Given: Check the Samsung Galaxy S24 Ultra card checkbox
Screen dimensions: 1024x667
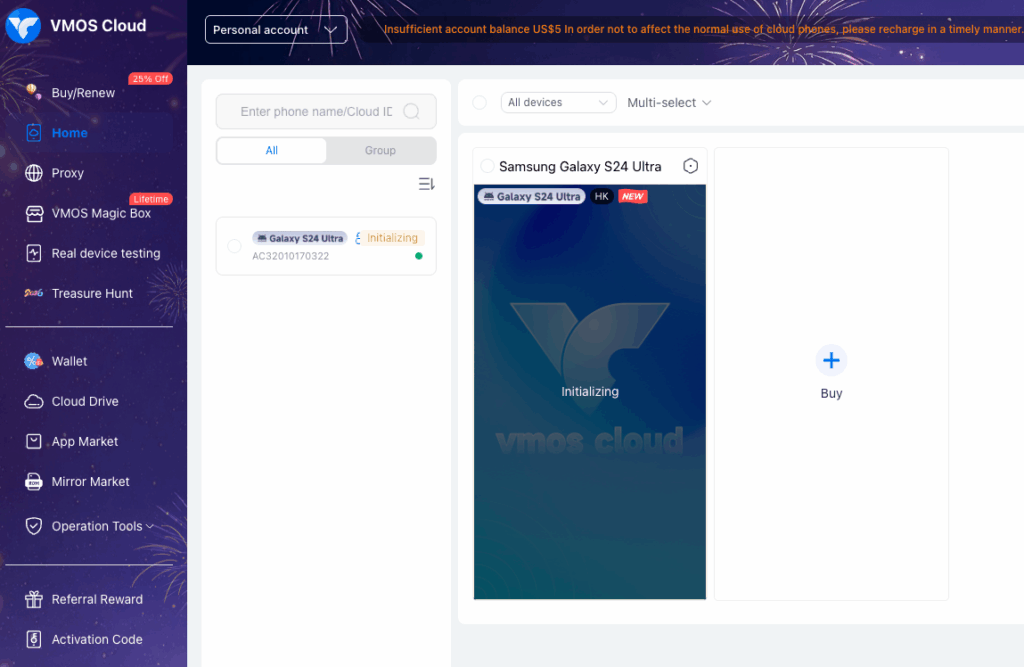Looking at the screenshot, I should click(487, 166).
